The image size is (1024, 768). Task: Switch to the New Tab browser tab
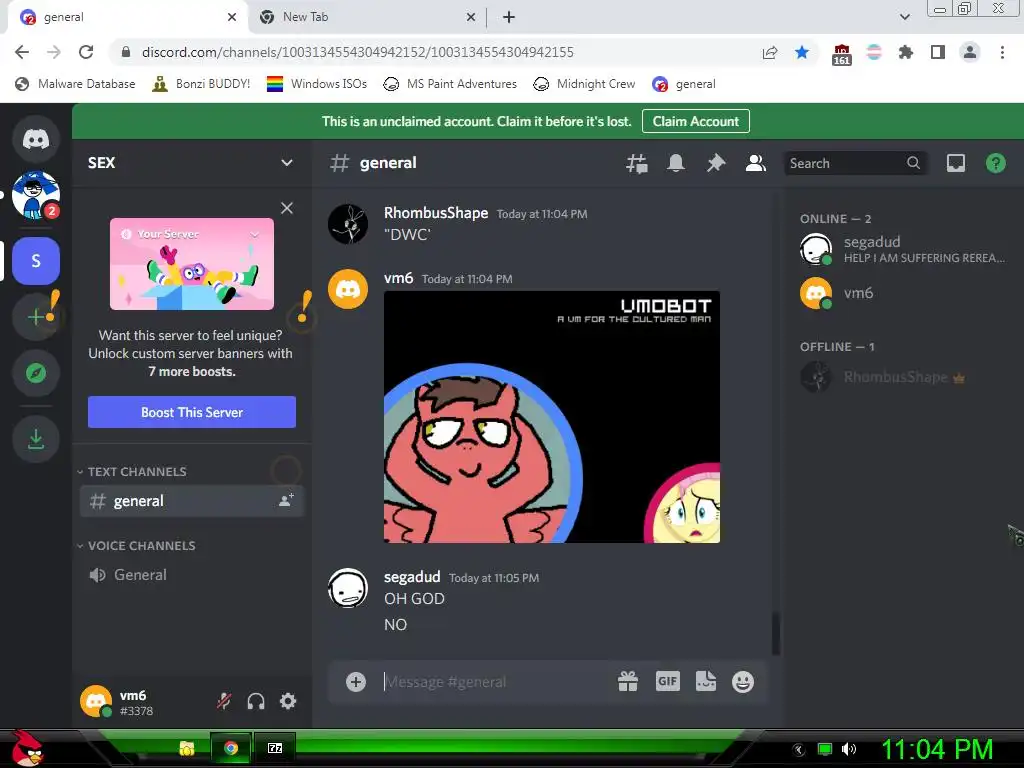(x=366, y=17)
